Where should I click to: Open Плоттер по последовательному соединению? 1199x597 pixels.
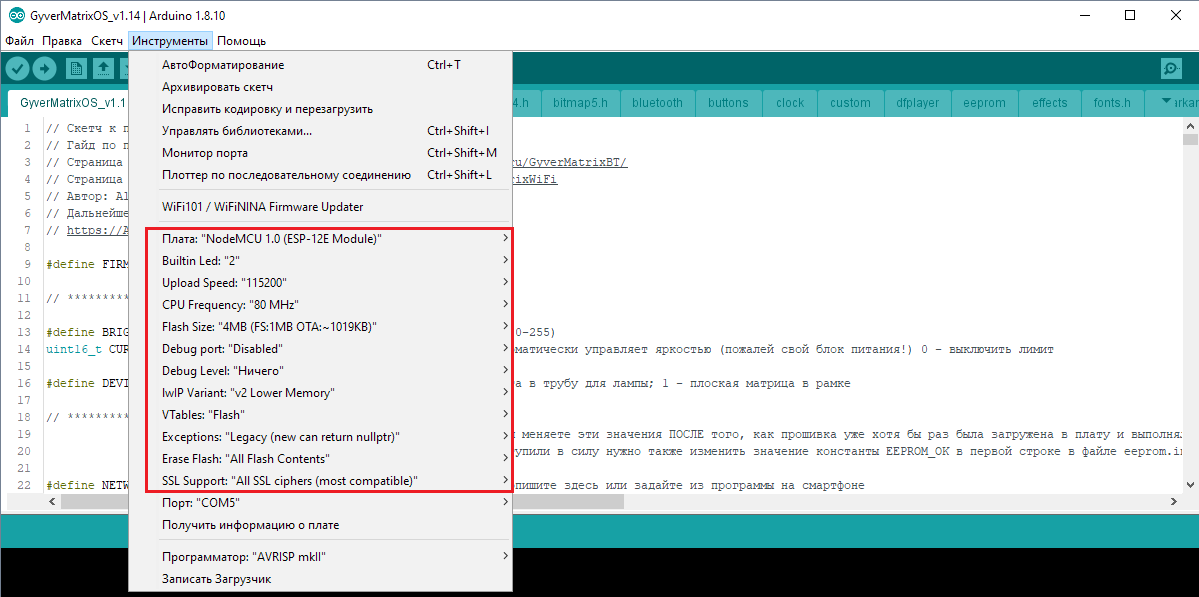[x=320, y=175]
